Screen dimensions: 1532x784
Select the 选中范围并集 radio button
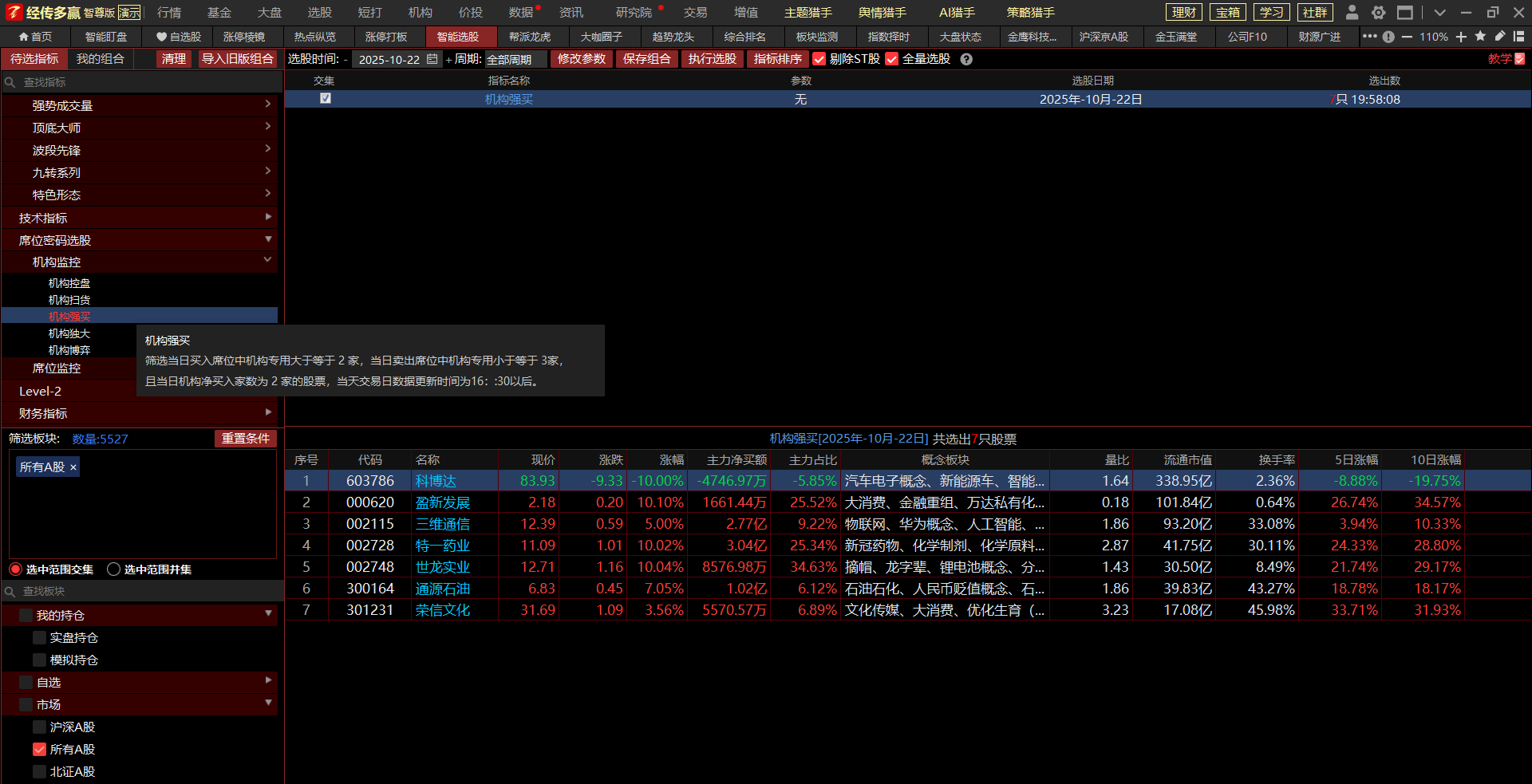point(114,569)
